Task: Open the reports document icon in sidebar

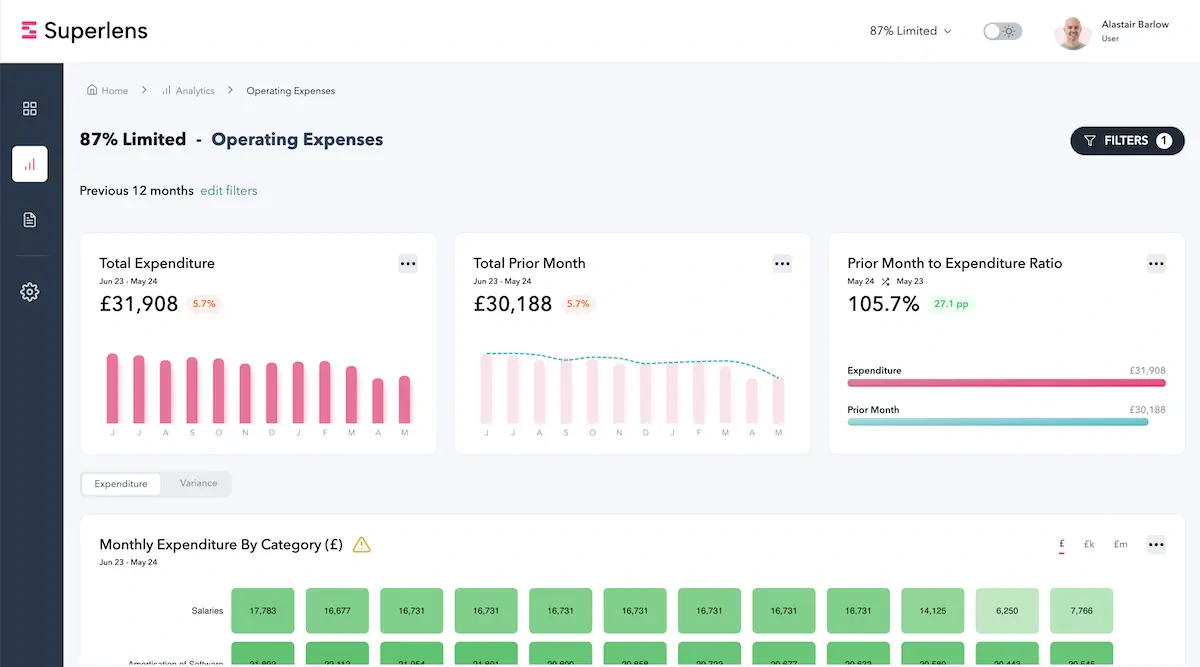Action: 30,220
